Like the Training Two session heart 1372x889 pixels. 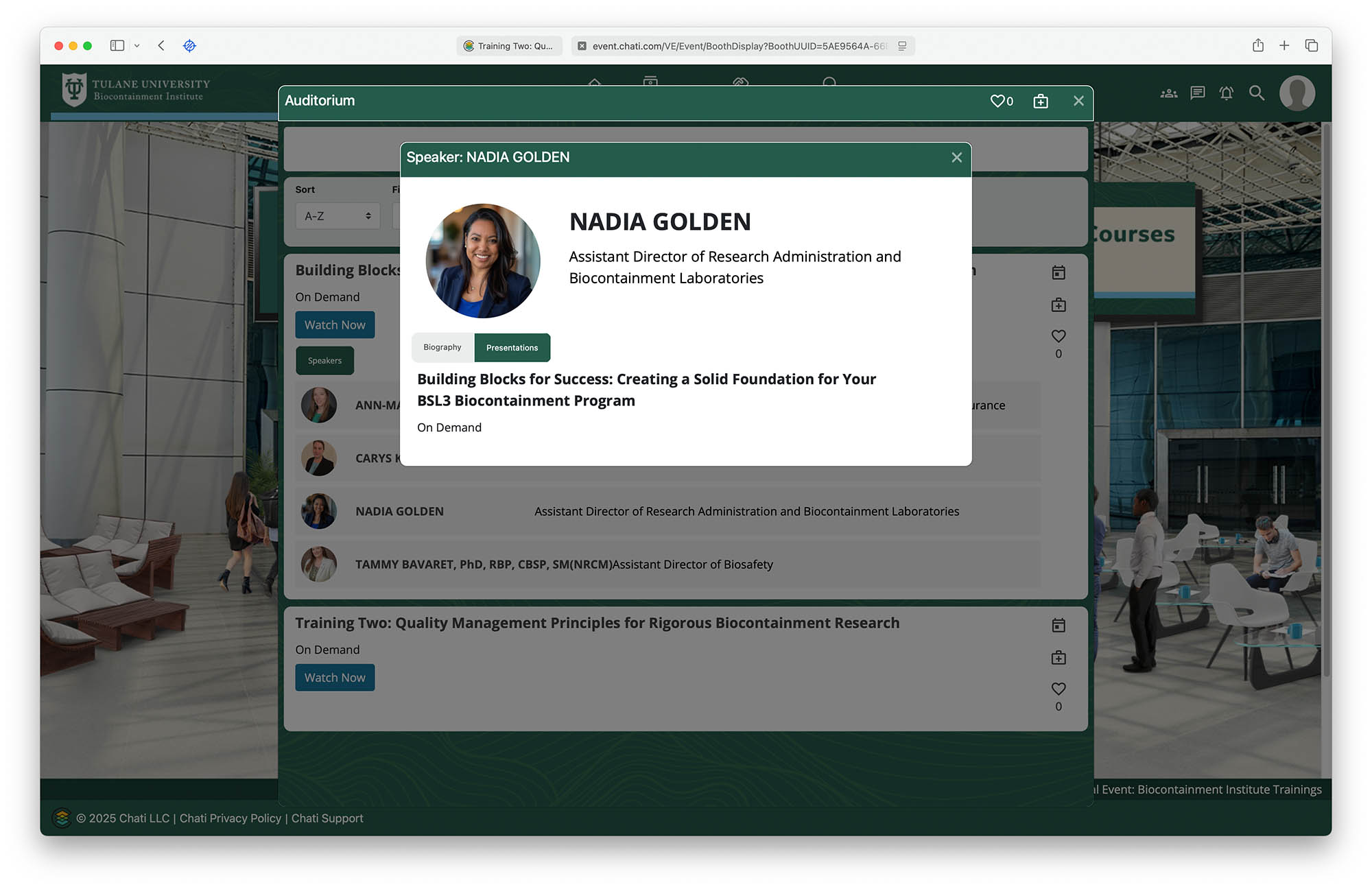point(1058,689)
